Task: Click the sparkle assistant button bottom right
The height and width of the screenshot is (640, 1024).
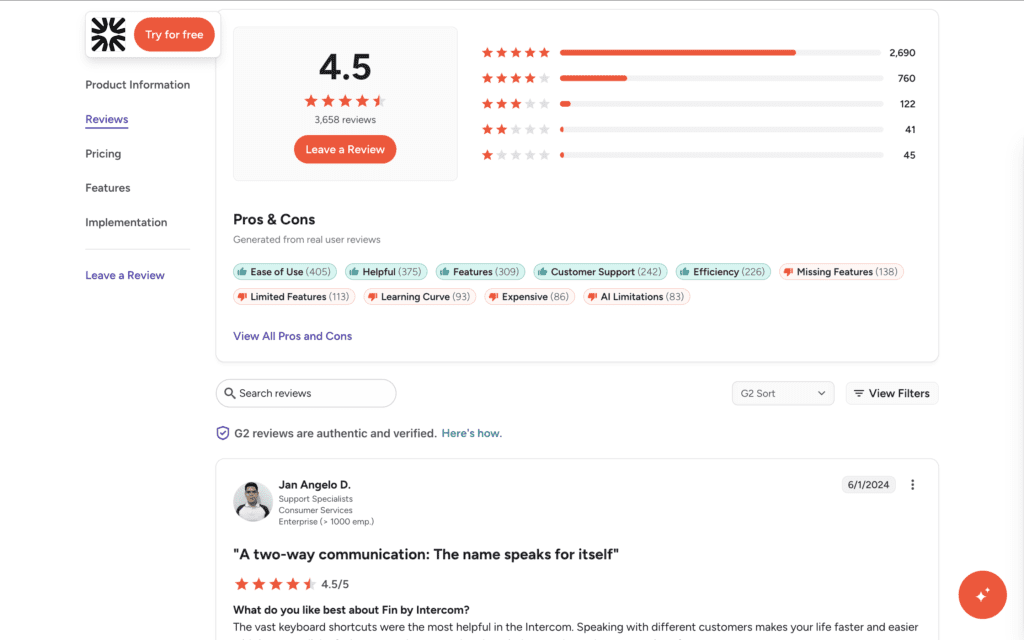Action: (x=982, y=595)
